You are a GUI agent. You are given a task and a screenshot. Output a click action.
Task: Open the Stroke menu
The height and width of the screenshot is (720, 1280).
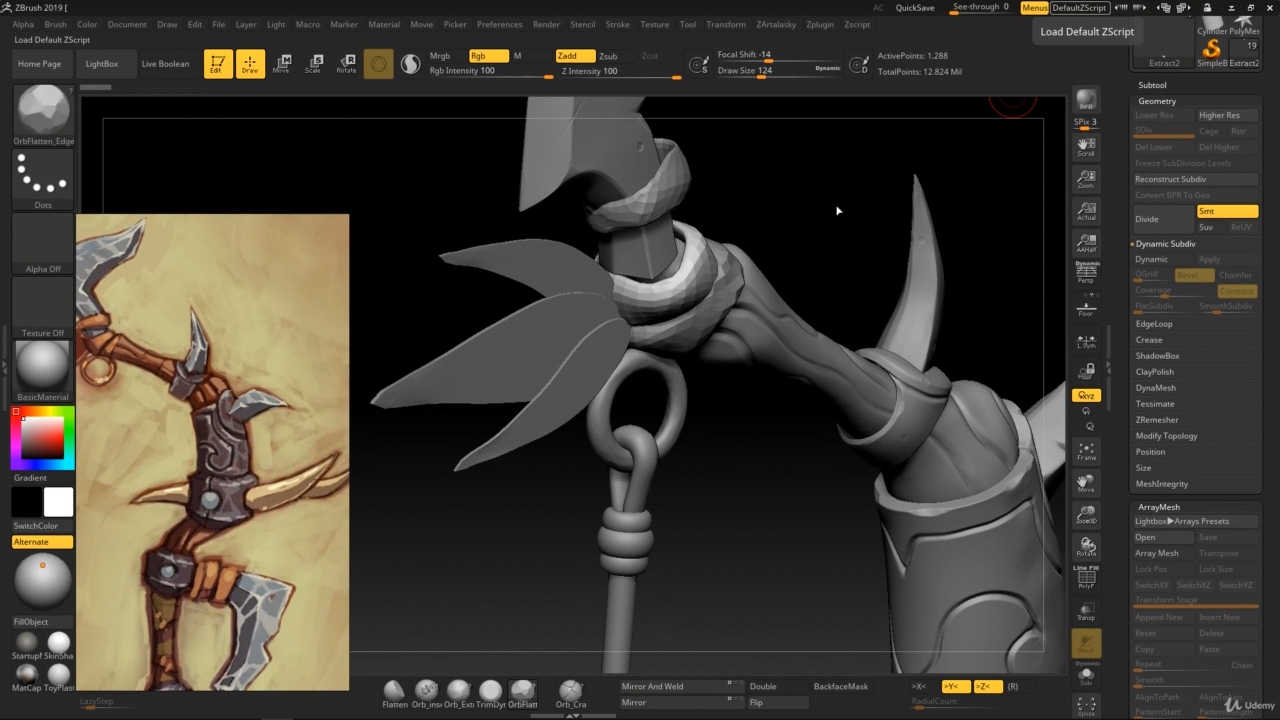pyautogui.click(x=618, y=24)
